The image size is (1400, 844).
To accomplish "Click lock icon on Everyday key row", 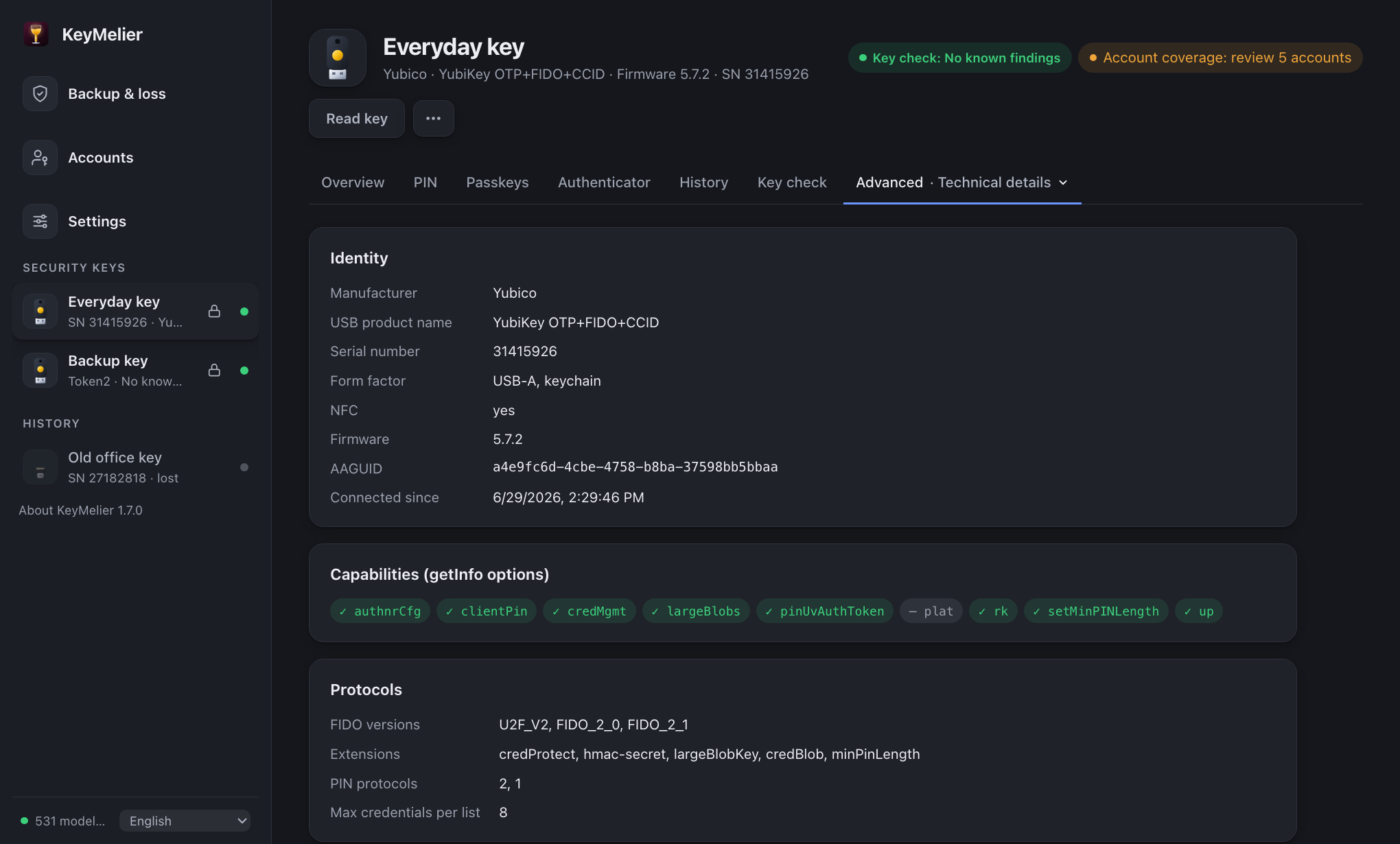I will 214,312.
